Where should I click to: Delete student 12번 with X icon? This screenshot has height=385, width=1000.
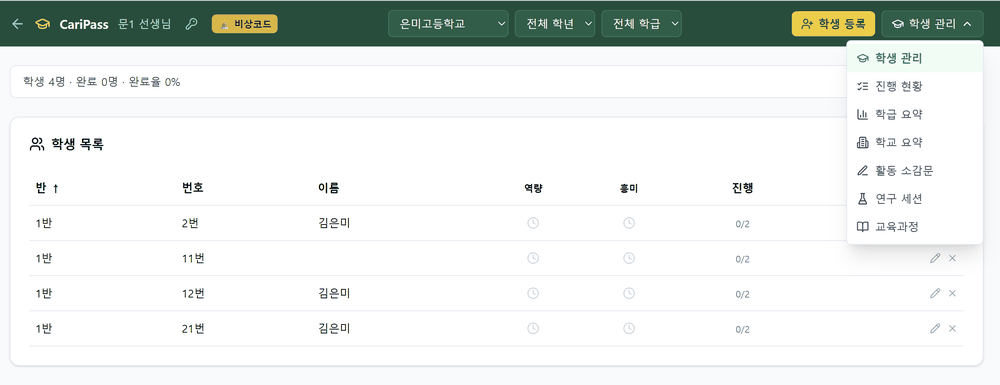click(953, 293)
